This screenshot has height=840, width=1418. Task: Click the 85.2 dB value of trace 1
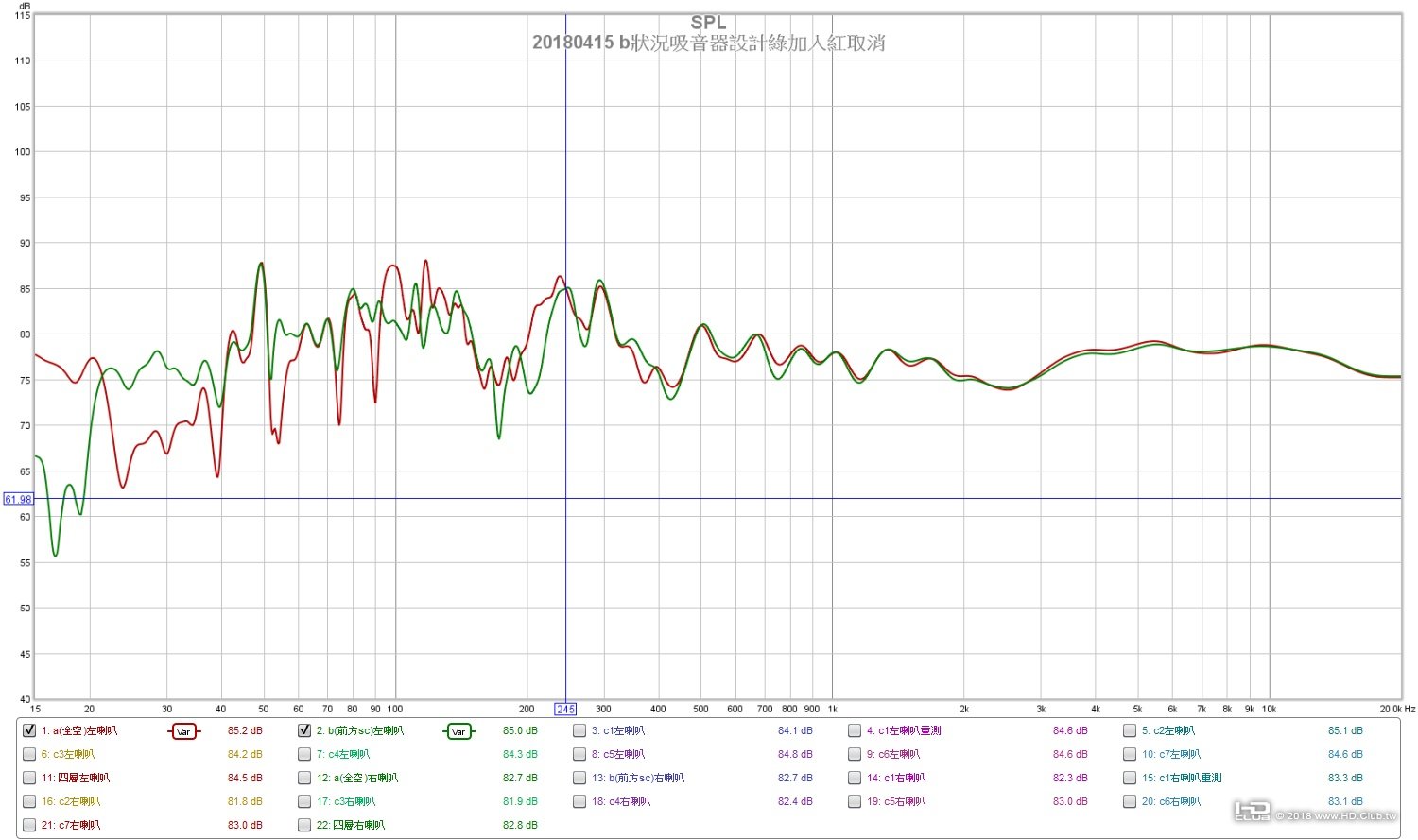[245, 730]
